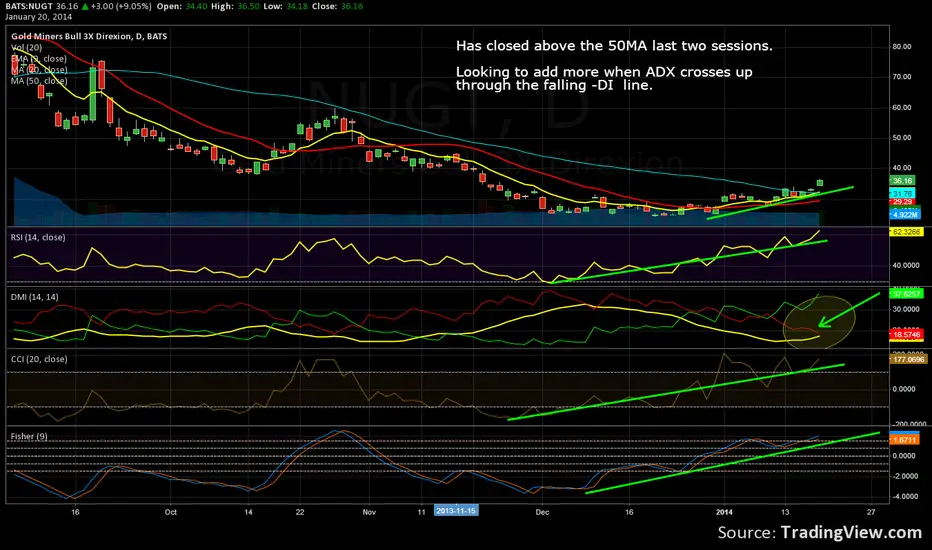Click the 2014 label on the time axis
The width and height of the screenshot is (932, 550).
pyautogui.click(x=725, y=512)
